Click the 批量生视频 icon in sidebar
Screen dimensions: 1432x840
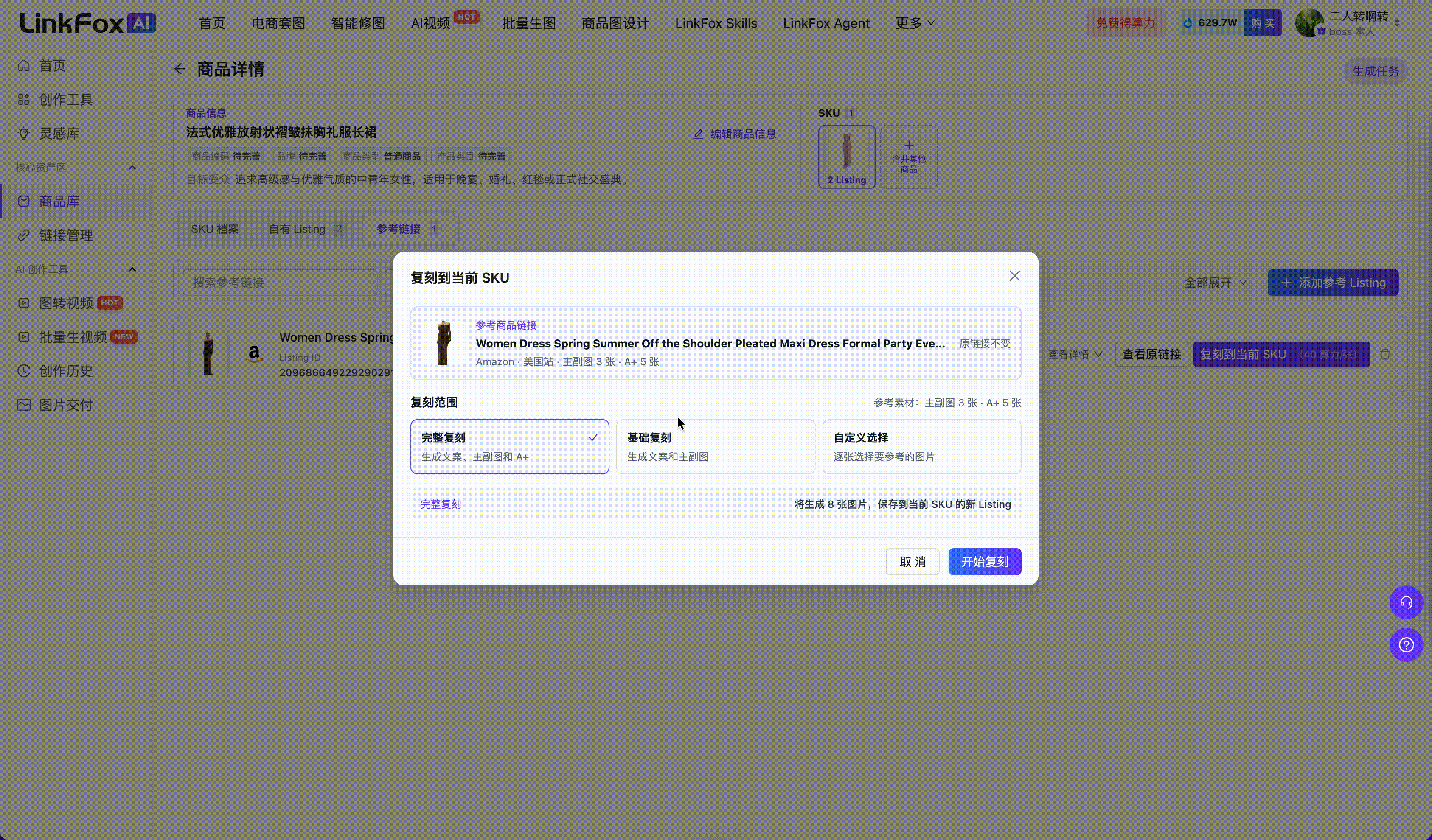pyautogui.click(x=23, y=337)
